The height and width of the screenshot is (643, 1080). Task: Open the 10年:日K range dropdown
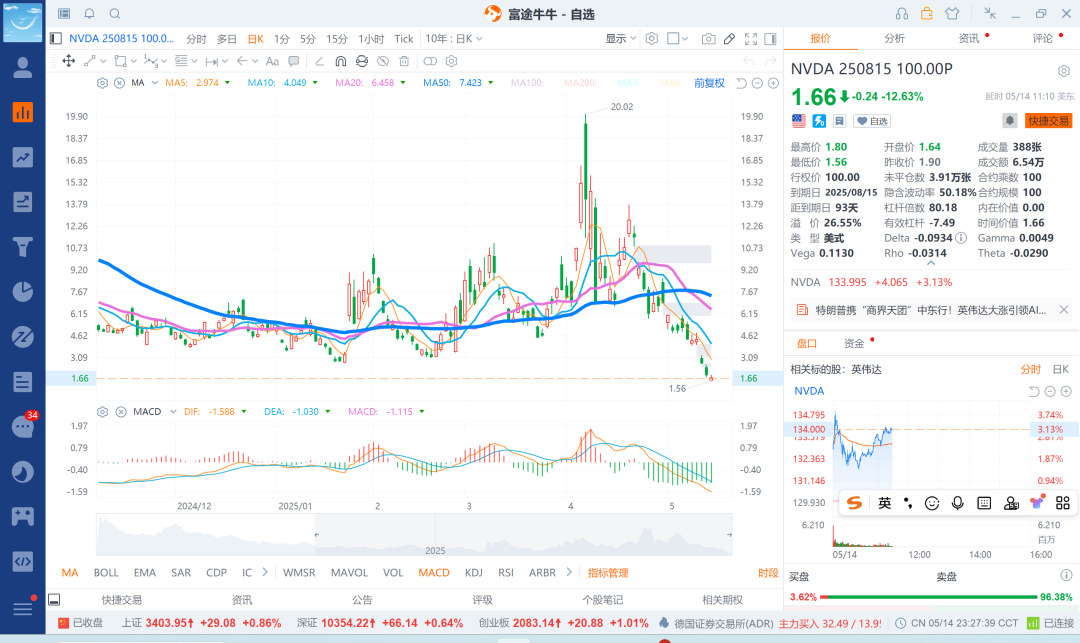454,39
